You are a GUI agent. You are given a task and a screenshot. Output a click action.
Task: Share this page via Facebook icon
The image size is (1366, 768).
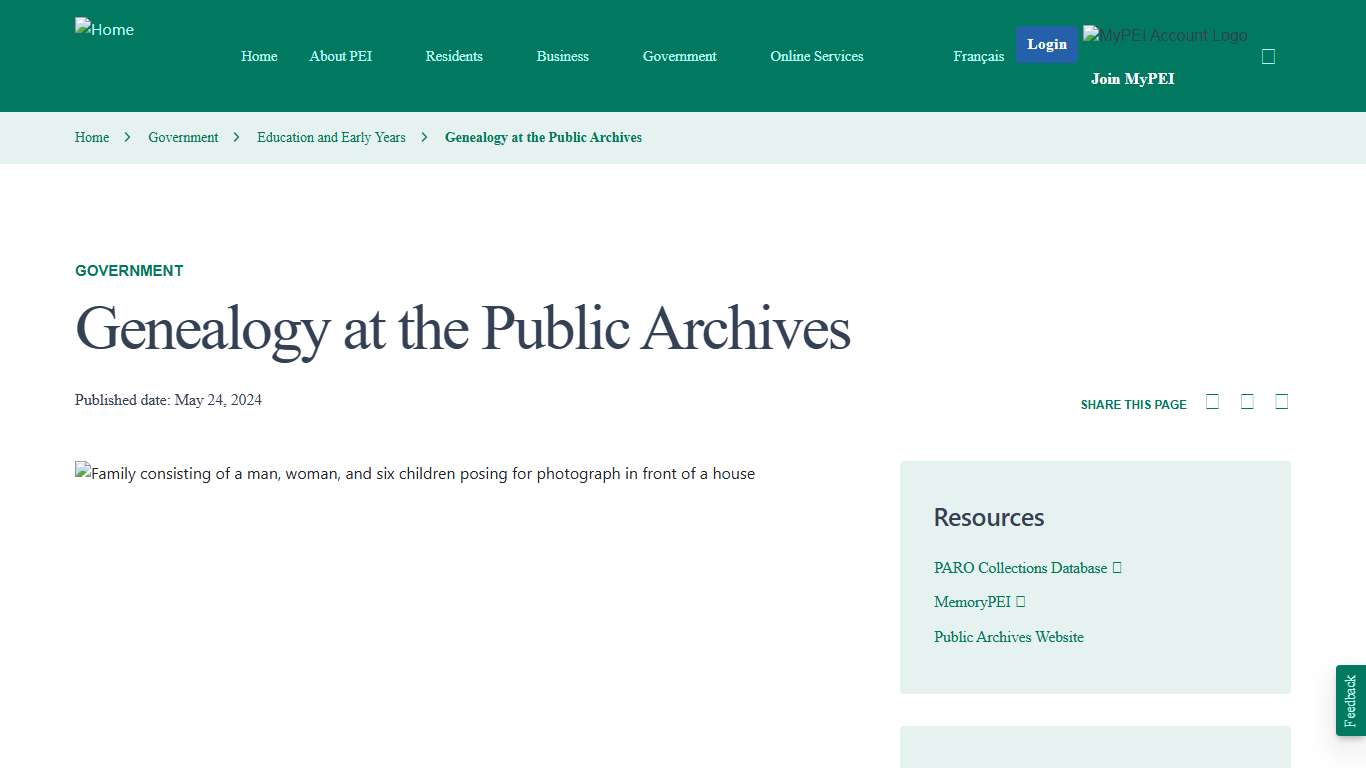click(x=1212, y=400)
